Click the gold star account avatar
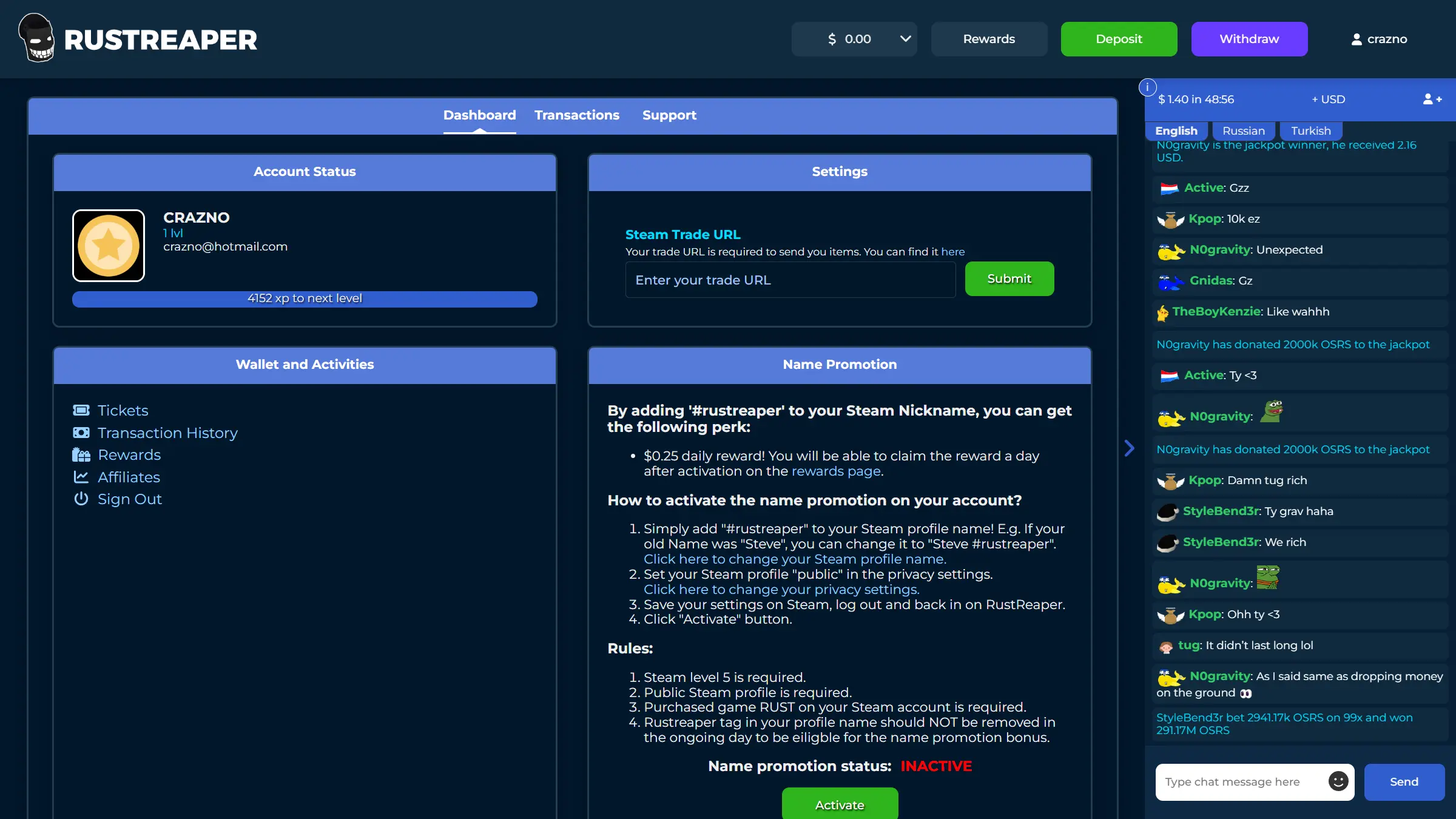Screen dimensions: 1456x819 point(109,246)
